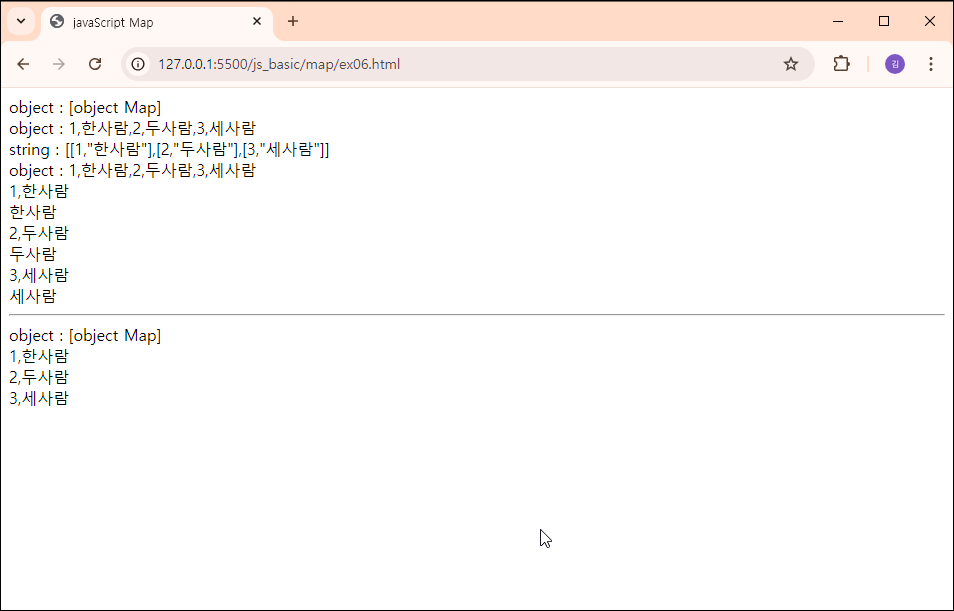This screenshot has width=954, height=611.
Task: Click the first 'object : [object Map]' line
Action: (85, 108)
